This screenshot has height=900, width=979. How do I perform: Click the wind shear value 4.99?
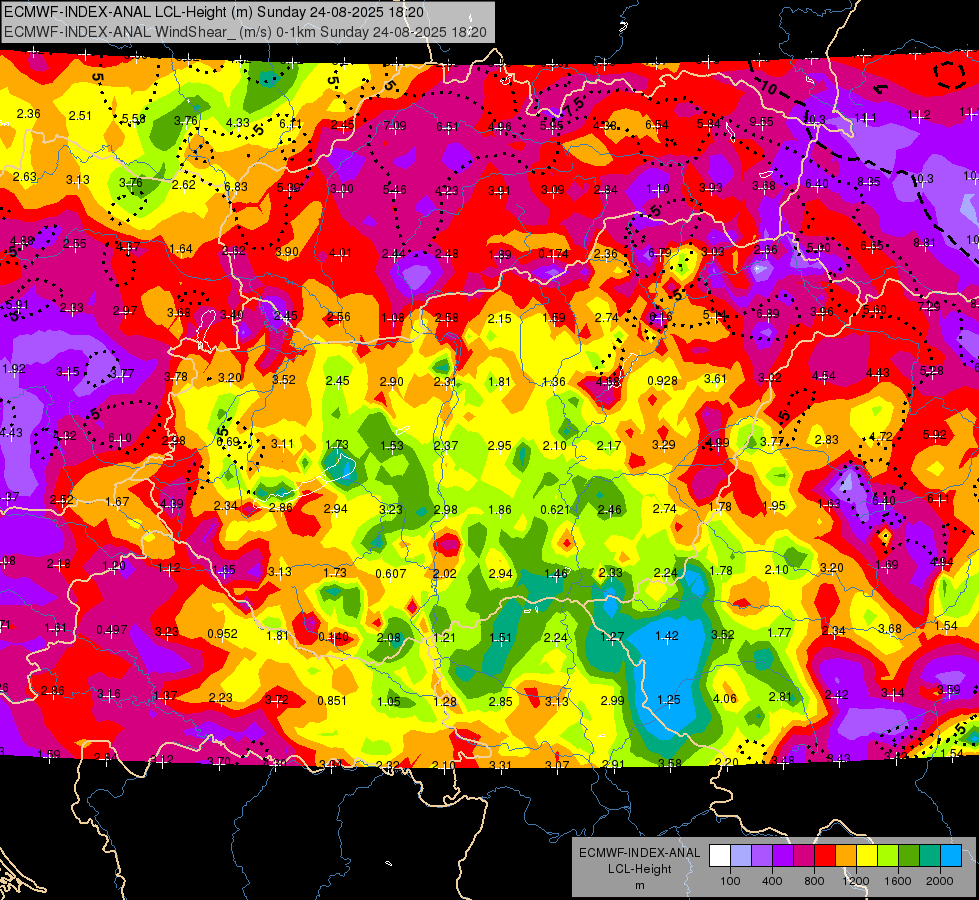pos(717,443)
